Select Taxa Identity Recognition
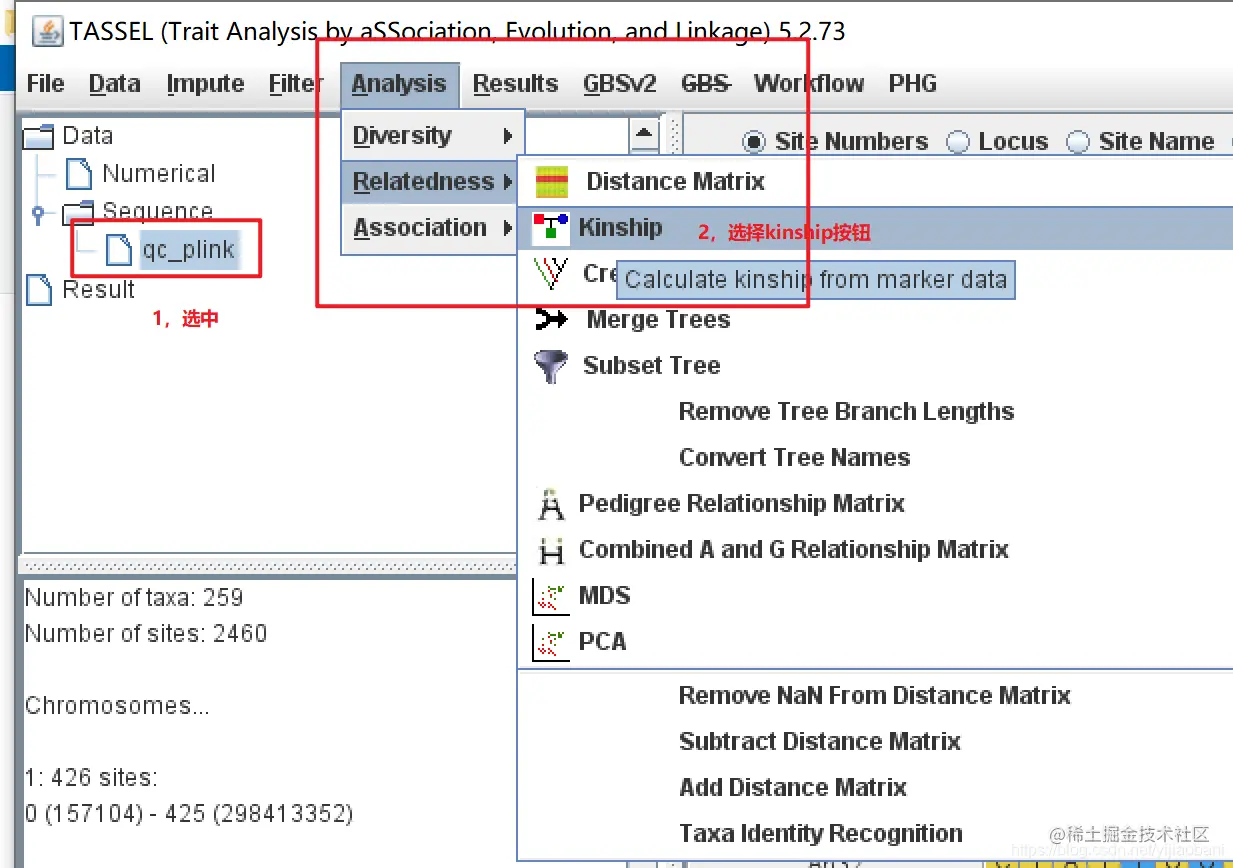The height and width of the screenshot is (868, 1233). pyautogui.click(x=875, y=834)
